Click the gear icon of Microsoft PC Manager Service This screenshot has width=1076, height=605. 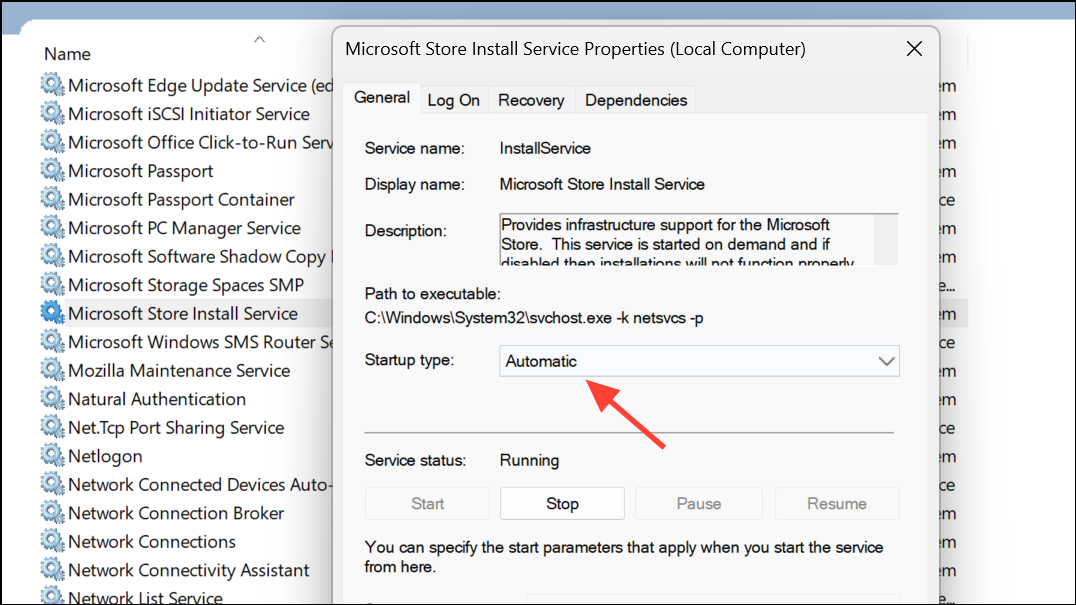pyautogui.click(x=52, y=227)
